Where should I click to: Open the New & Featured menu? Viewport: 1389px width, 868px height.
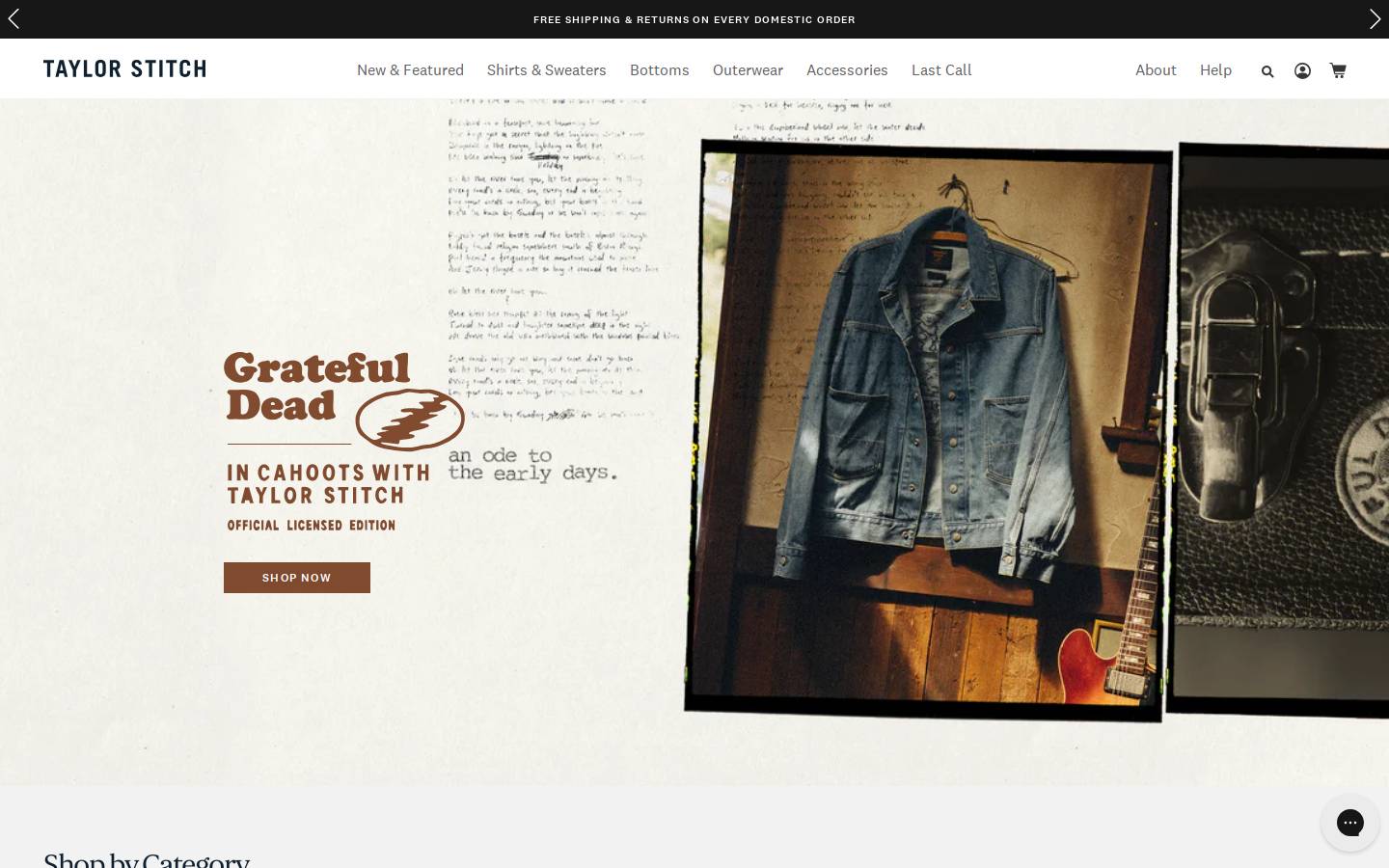click(x=410, y=69)
